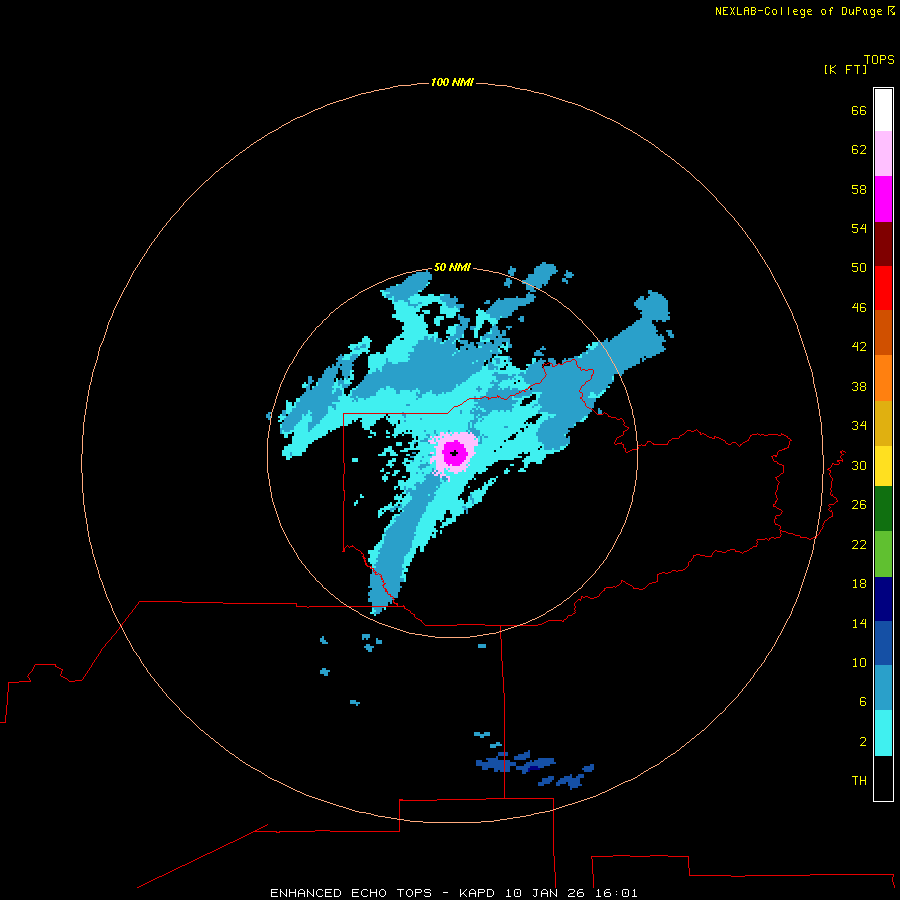The width and height of the screenshot is (900, 900).
Task: Click the yellow swatch near 30
Action: coord(883,466)
